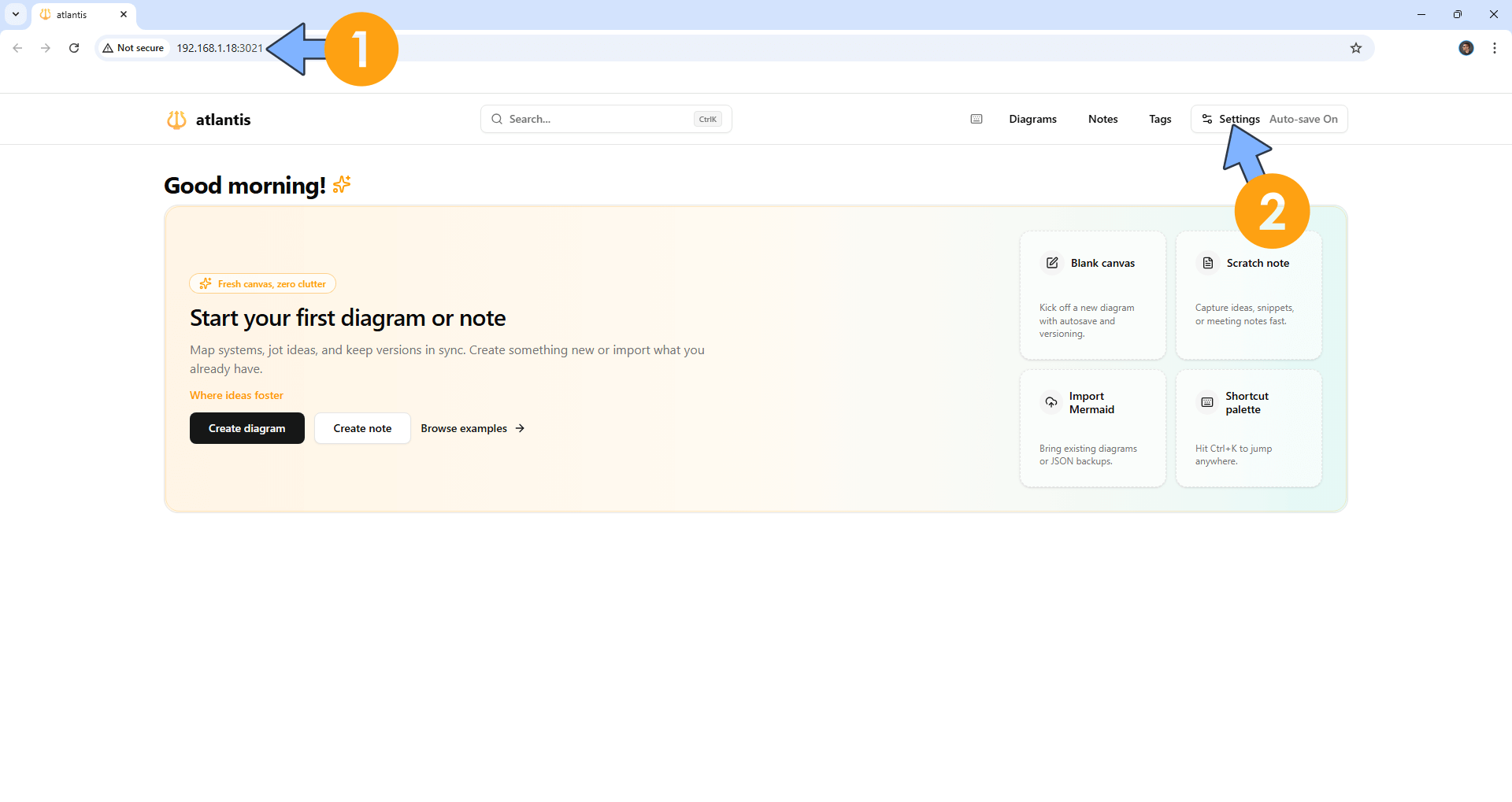Open the keyboard shortcuts icon in header

tap(976, 119)
